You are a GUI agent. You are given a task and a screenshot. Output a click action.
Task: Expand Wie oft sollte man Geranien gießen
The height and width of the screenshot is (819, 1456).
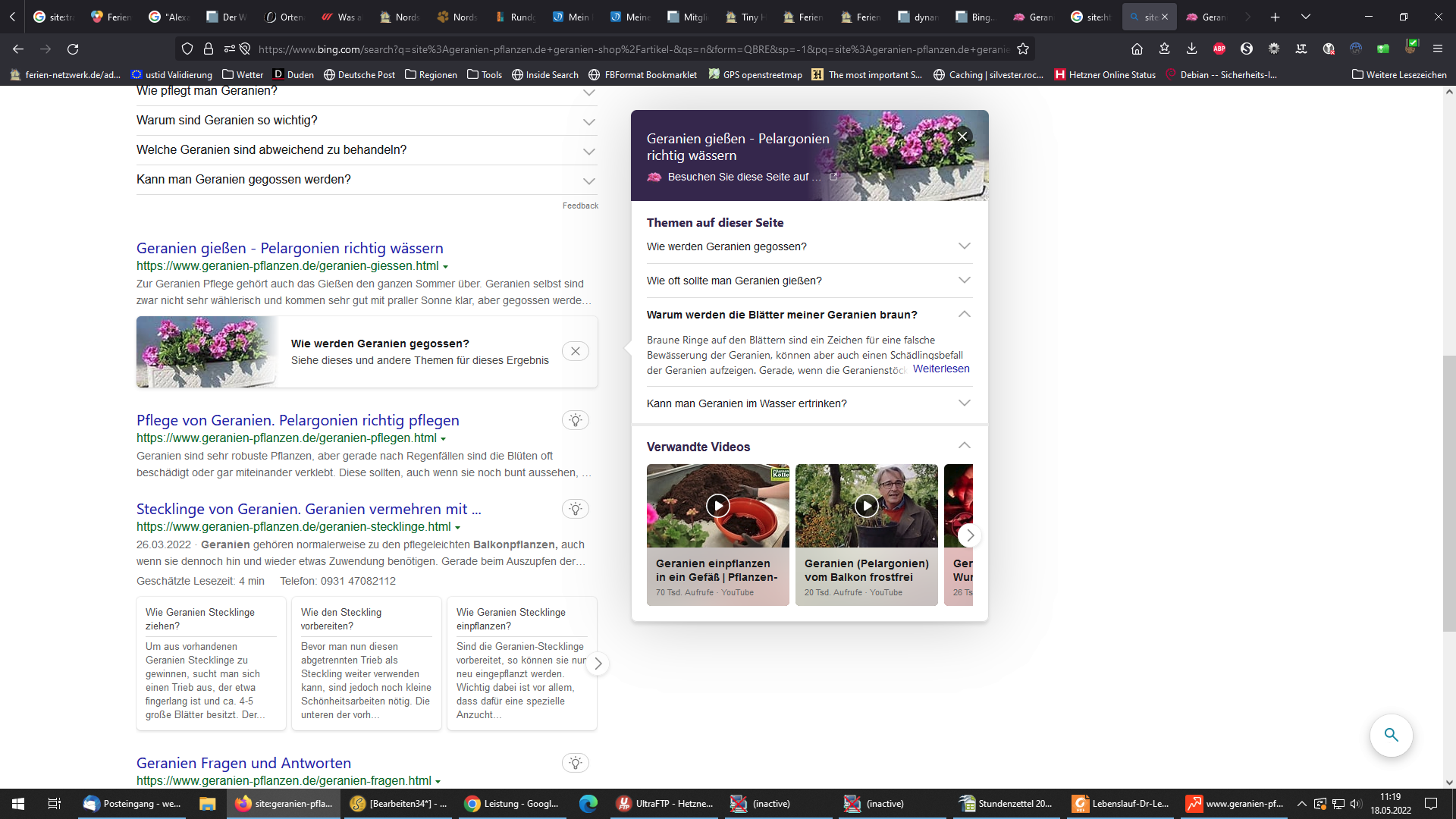point(964,281)
